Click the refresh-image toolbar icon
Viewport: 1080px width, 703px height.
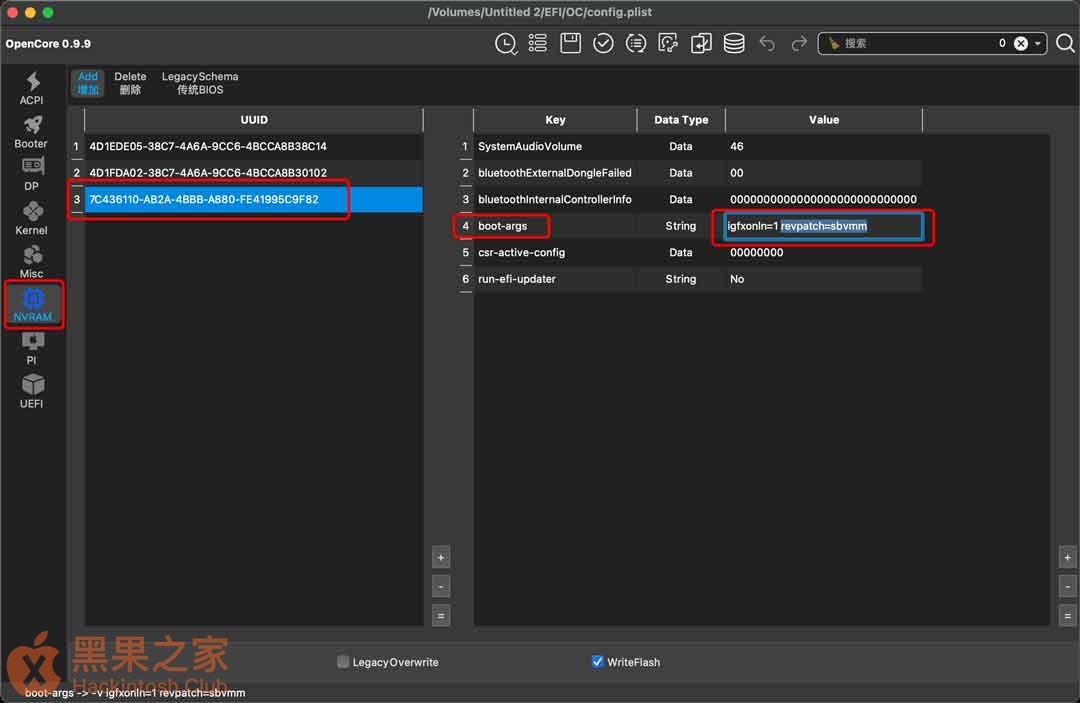pyautogui.click(x=668, y=43)
